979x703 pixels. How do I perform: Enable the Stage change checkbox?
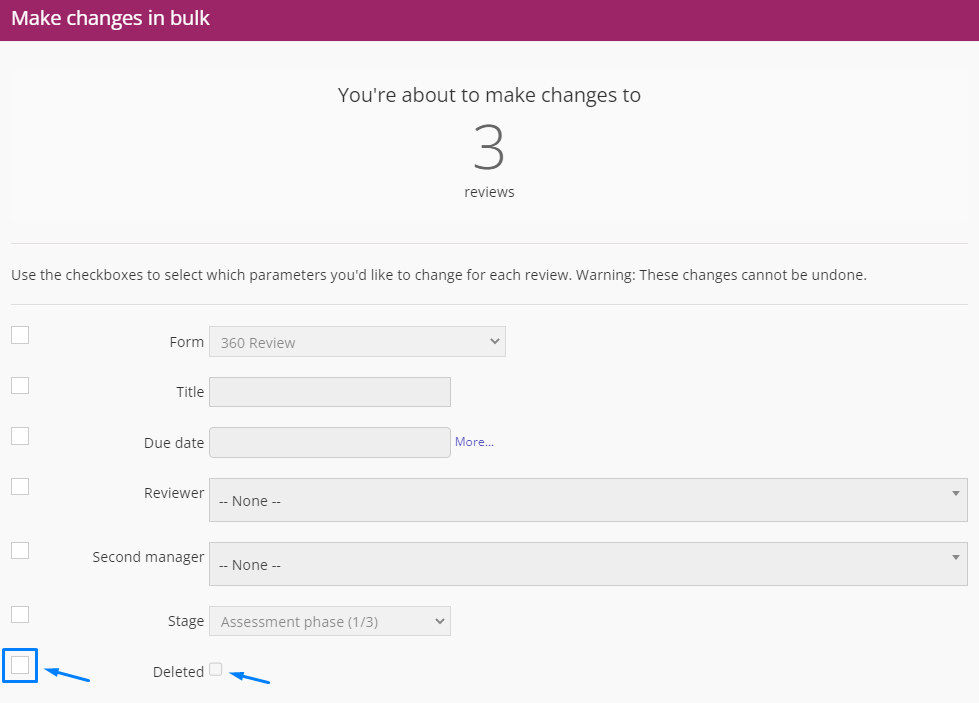click(20, 614)
